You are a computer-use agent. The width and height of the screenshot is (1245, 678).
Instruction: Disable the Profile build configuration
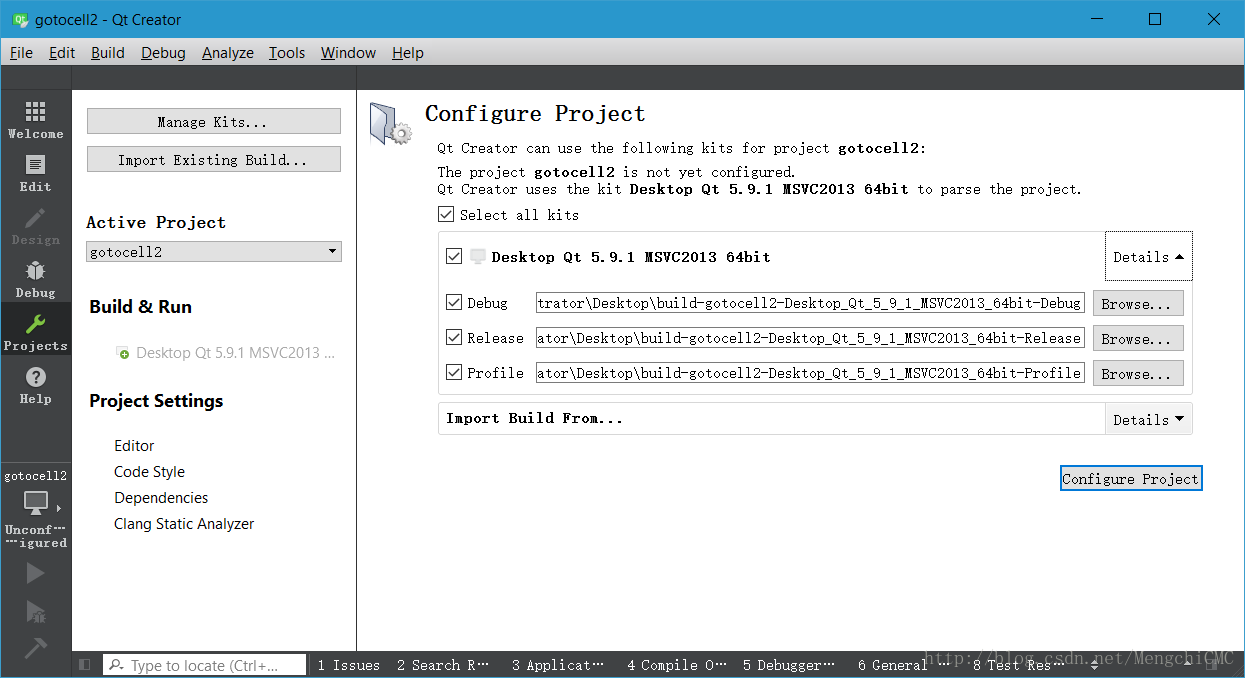coord(454,372)
